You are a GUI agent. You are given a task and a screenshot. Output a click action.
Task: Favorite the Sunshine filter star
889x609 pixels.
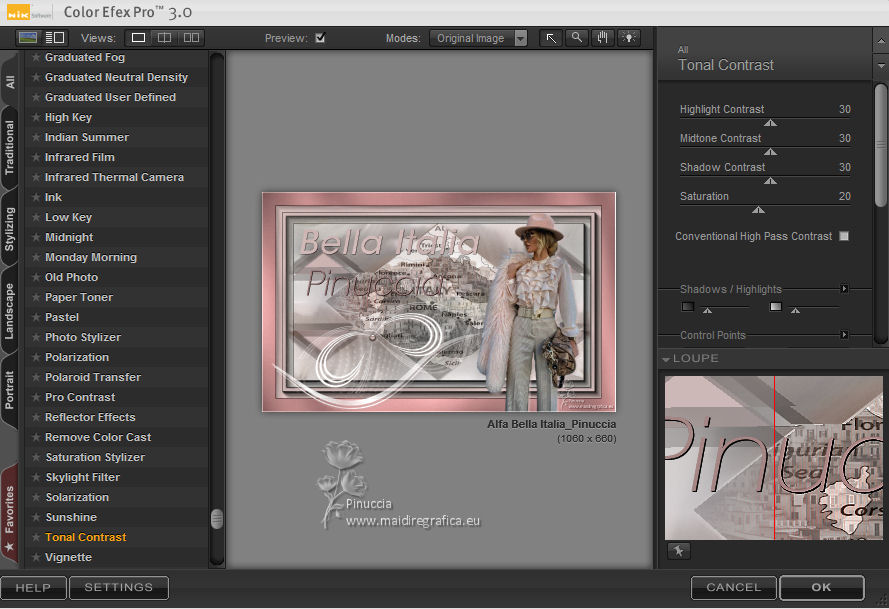(x=36, y=517)
